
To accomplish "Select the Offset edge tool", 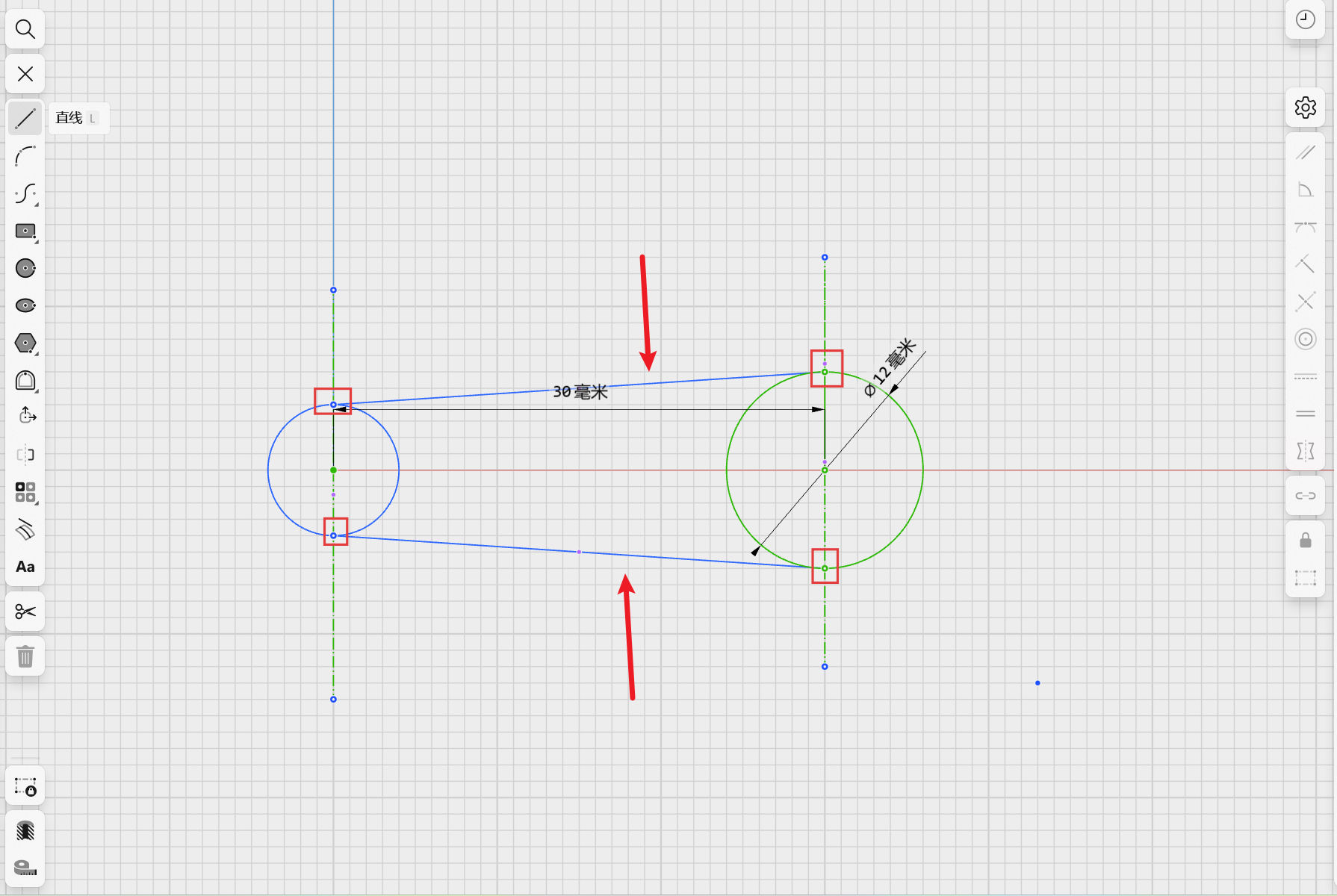I will pyautogui.click(x=25, y=529).
